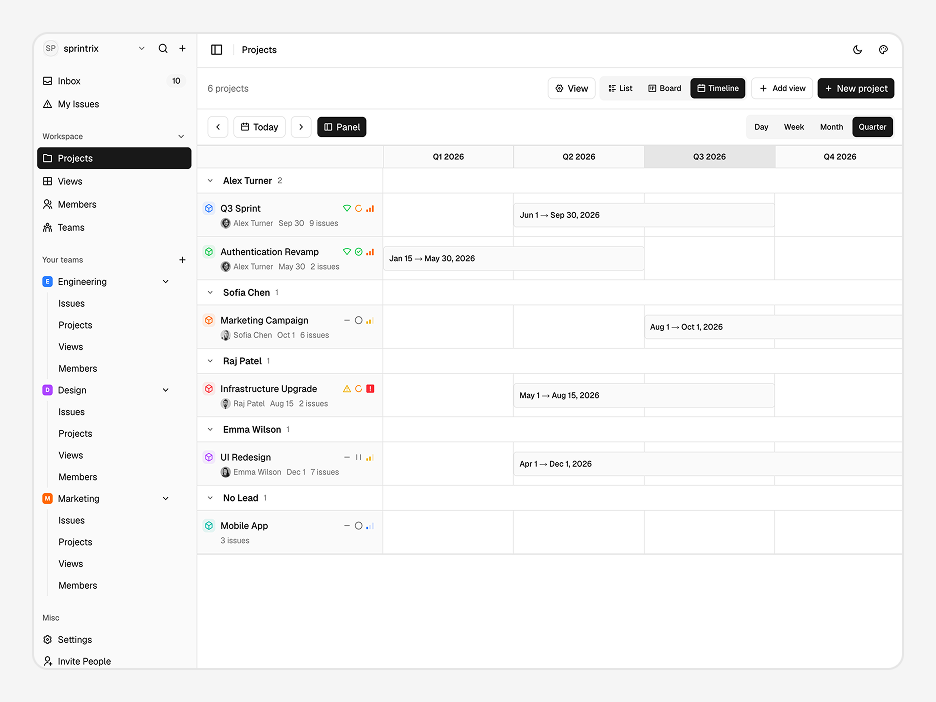
Task: Collapse Engineering team section
Action: 166,282
